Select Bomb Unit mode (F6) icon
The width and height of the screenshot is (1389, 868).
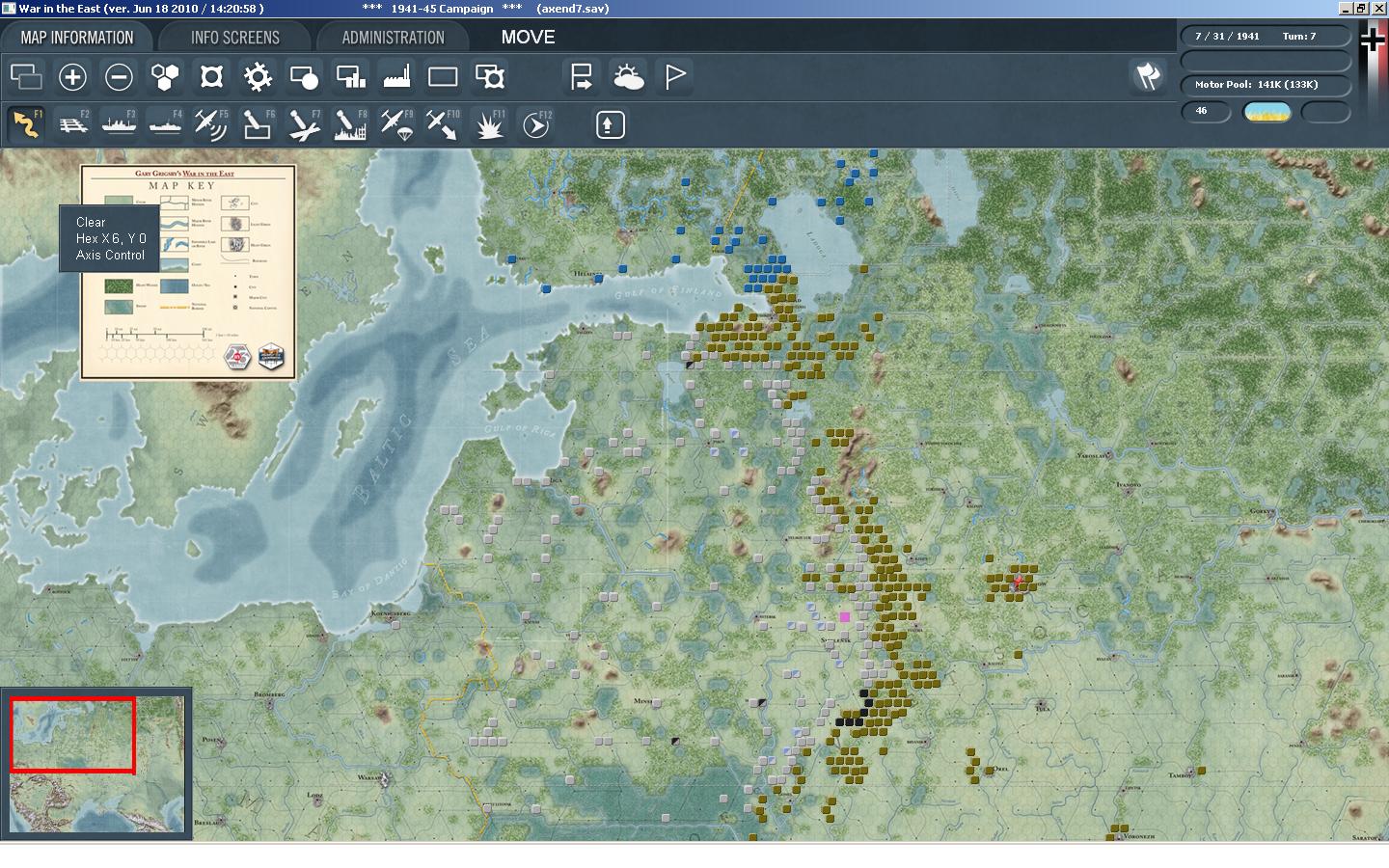coord(258,124)
